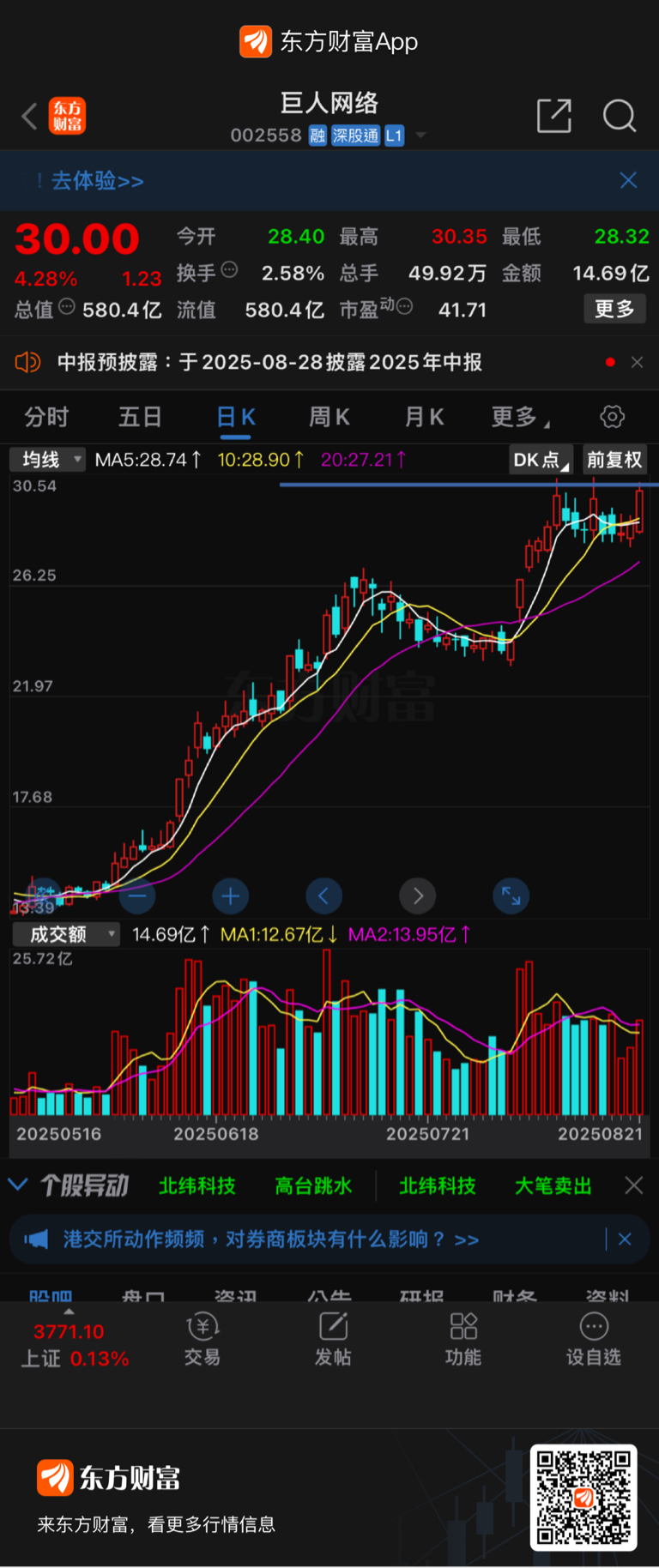Screen dimensions: 659x1568
Task: Expand chart to fullscreen icon
Action: (x=511, y=896)
